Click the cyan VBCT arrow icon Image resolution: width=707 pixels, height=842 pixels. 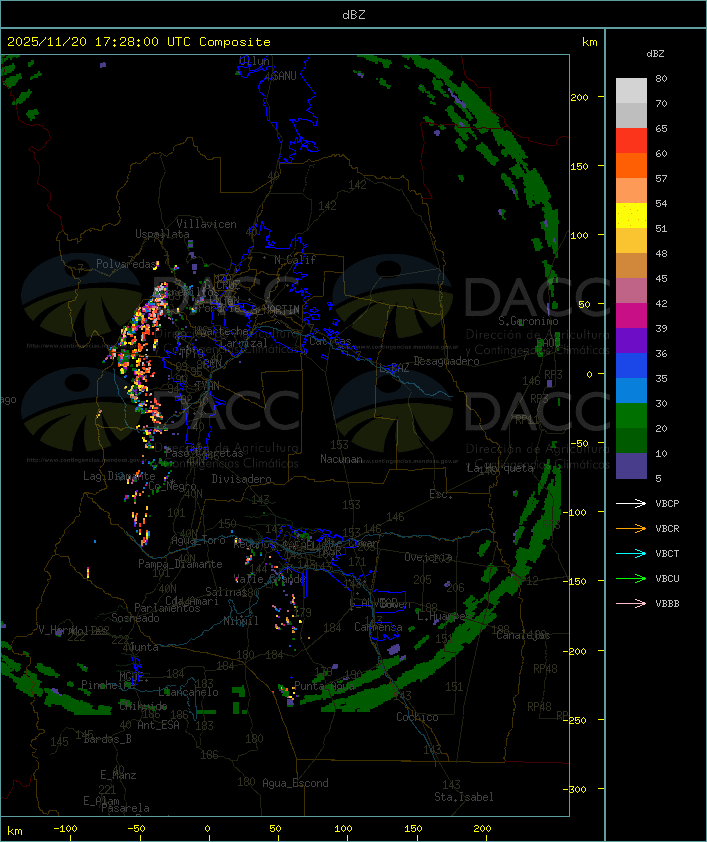631,553
